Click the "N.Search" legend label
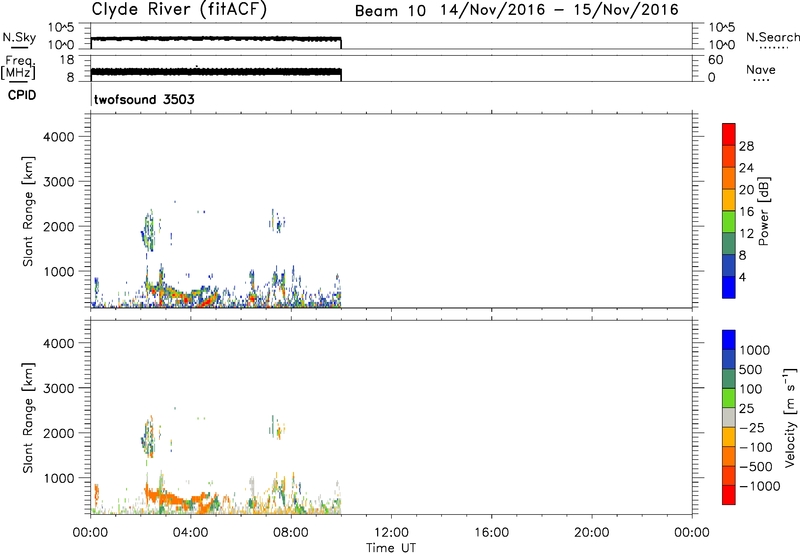This screenshot has width=800, height=554. (773, 37)
